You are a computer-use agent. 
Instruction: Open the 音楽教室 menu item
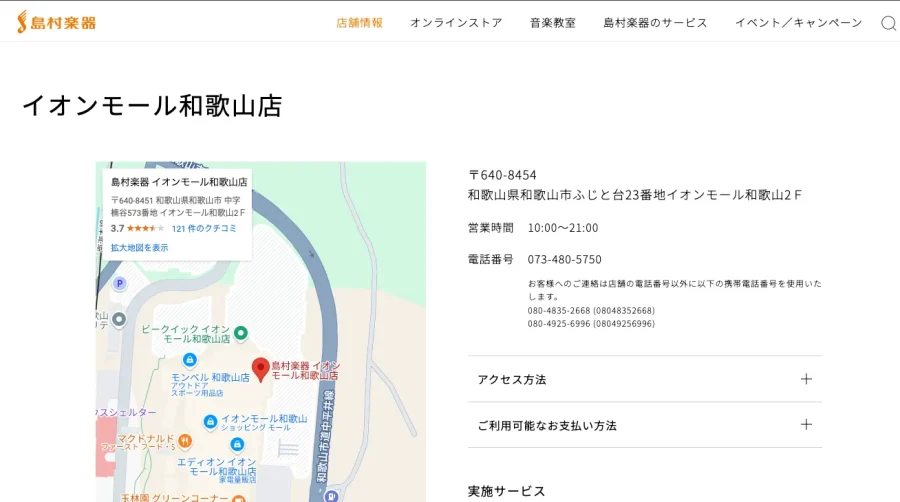pos(553,23)
